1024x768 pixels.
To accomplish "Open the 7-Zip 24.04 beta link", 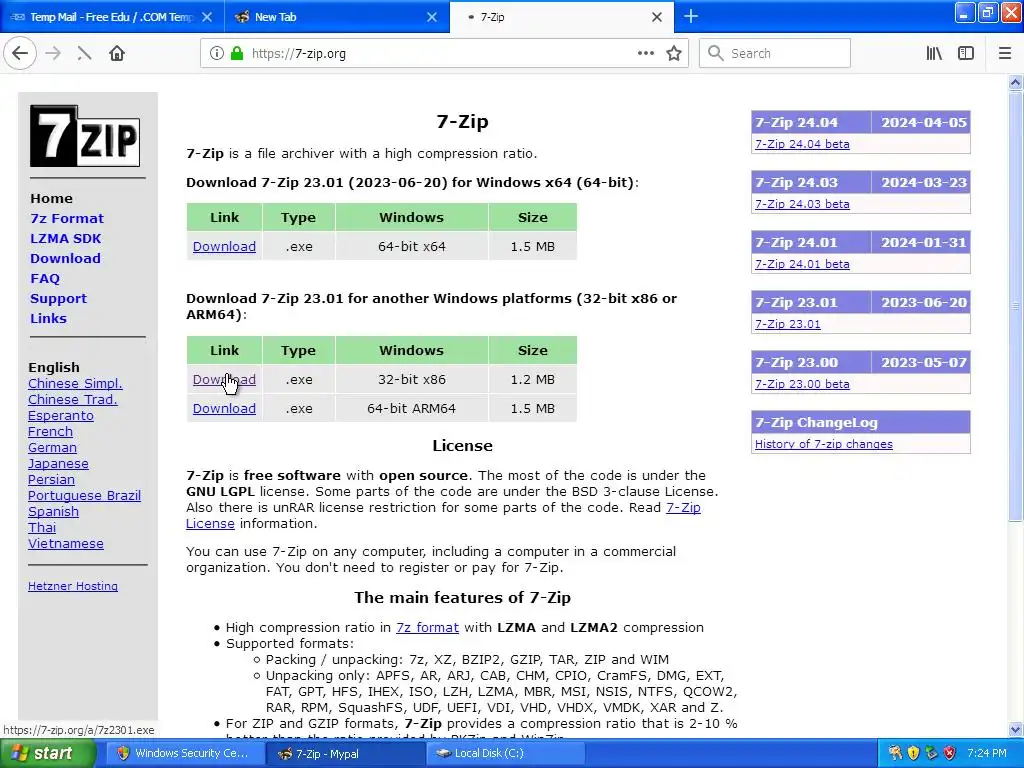I will pos(802,144).
